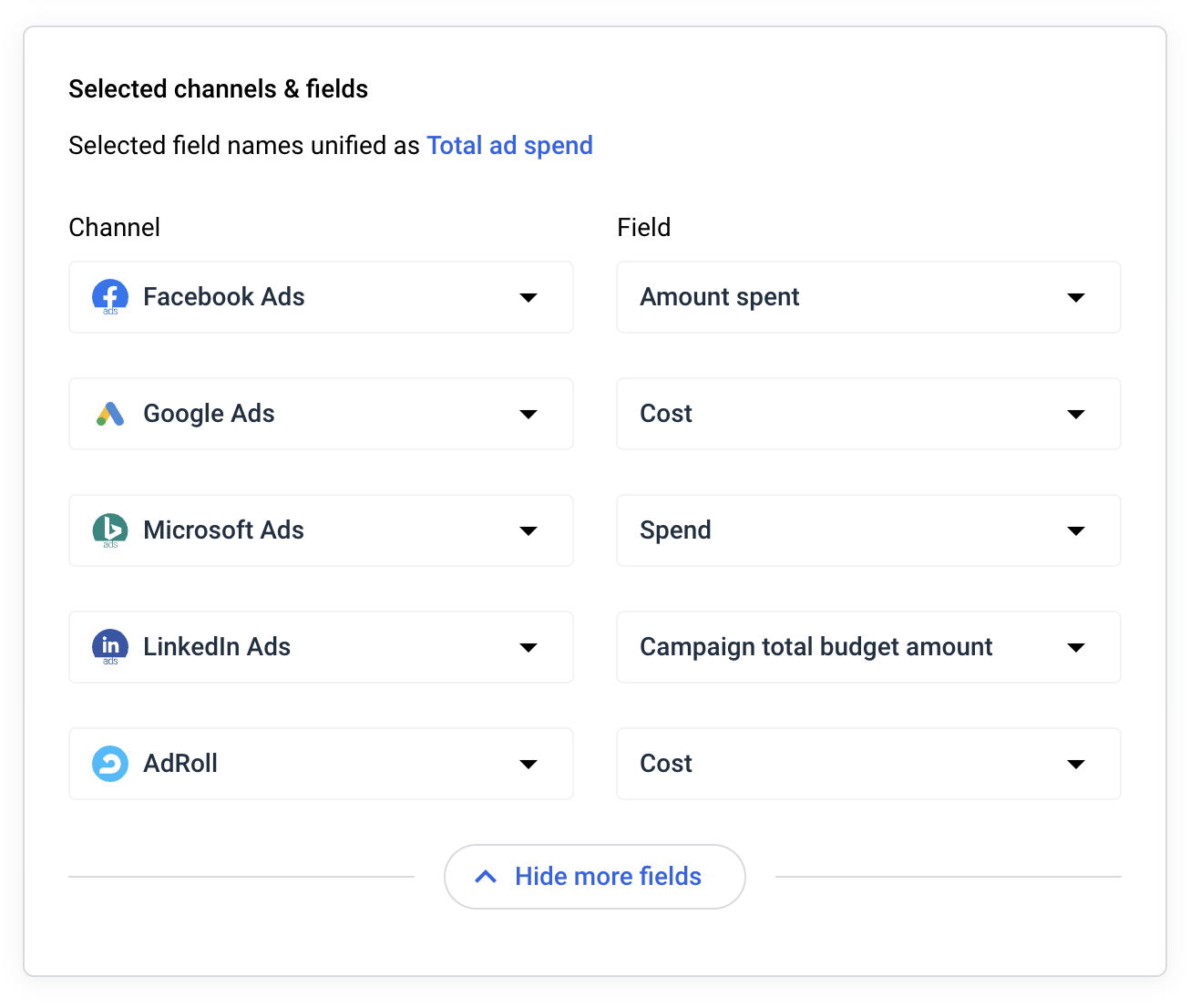Open the Cost dropdown for AdRoll
The image size is (1190, 1008).
click(1076, 764)
